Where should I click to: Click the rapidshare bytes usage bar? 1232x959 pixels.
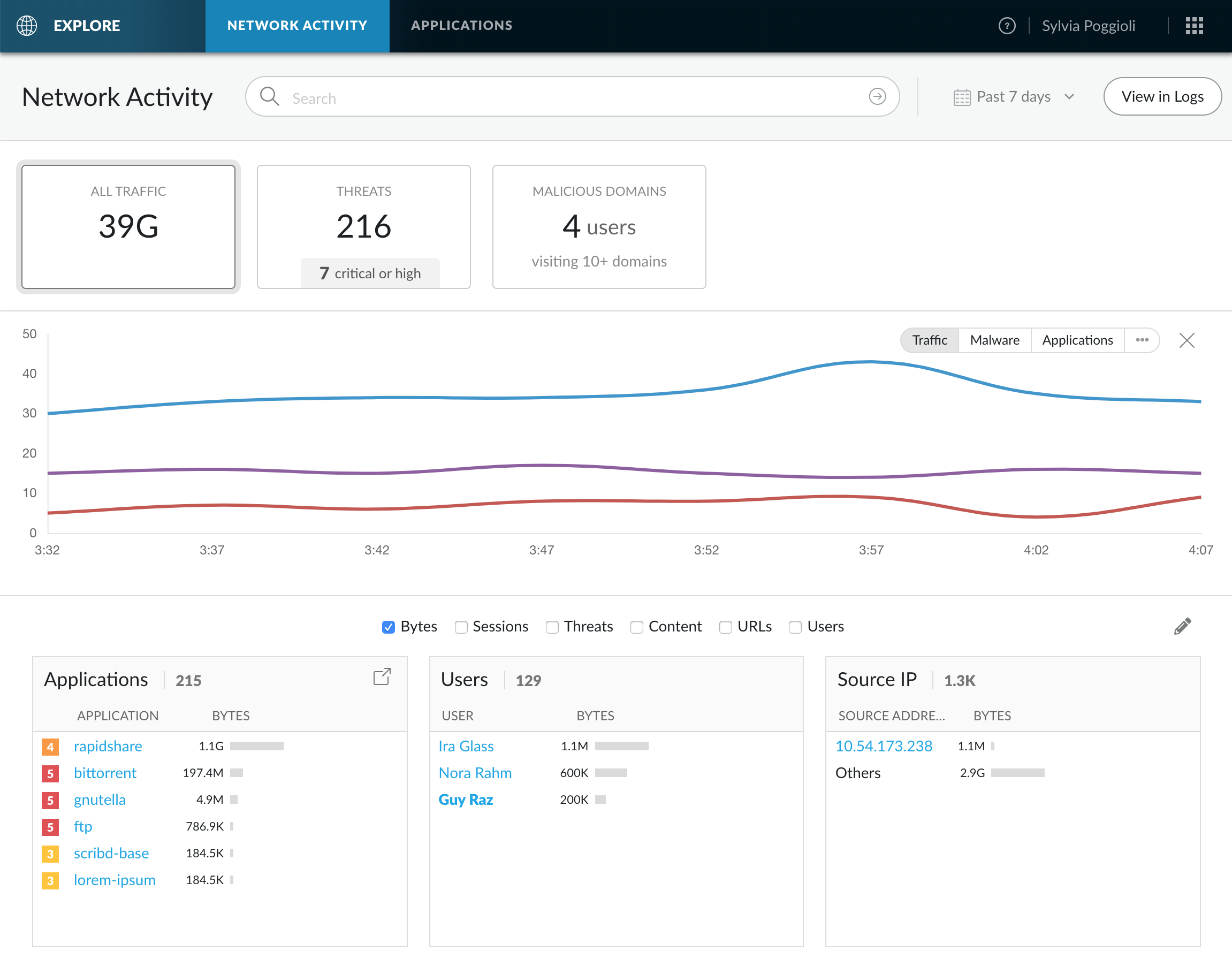point(257,746)
